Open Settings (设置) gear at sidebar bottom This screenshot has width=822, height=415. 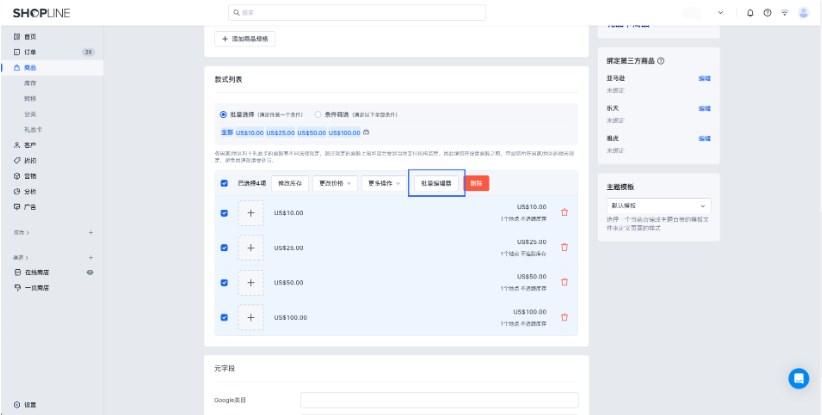tap(17, 405)
